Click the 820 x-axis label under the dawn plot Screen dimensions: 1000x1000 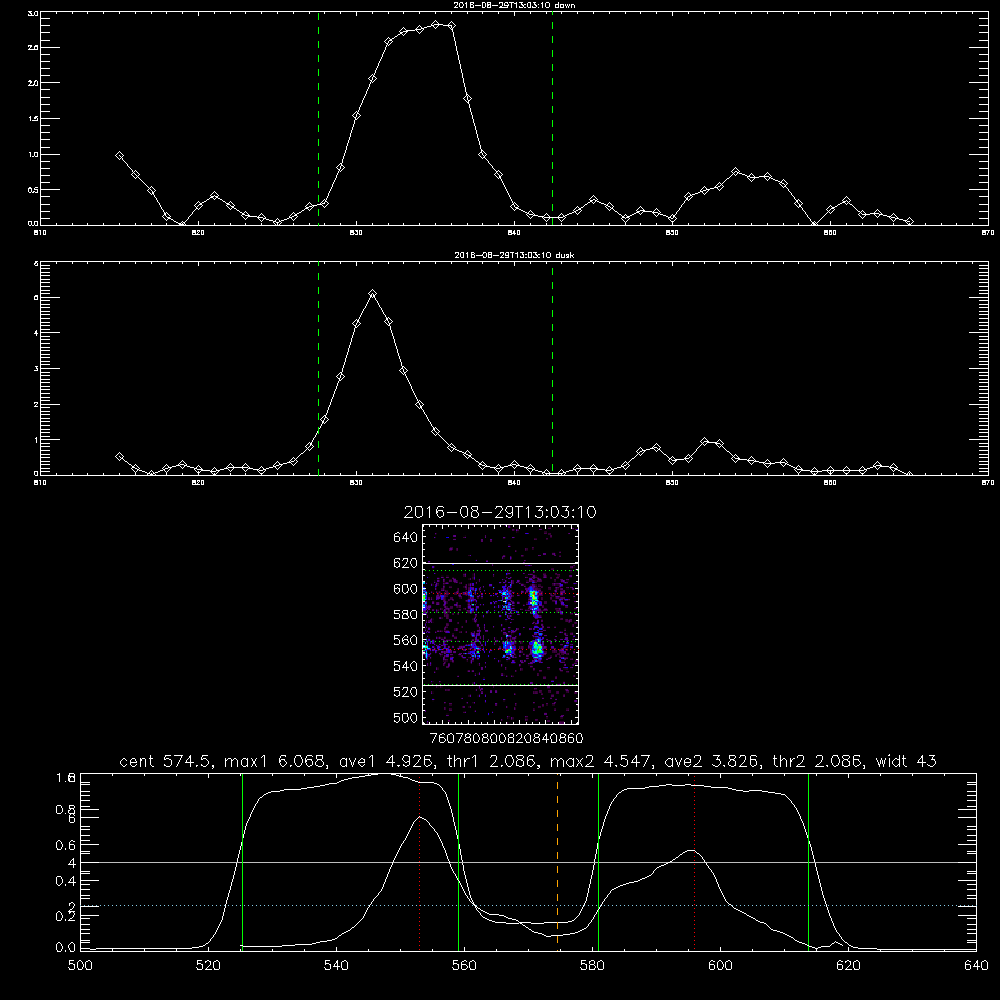point(198,233)
